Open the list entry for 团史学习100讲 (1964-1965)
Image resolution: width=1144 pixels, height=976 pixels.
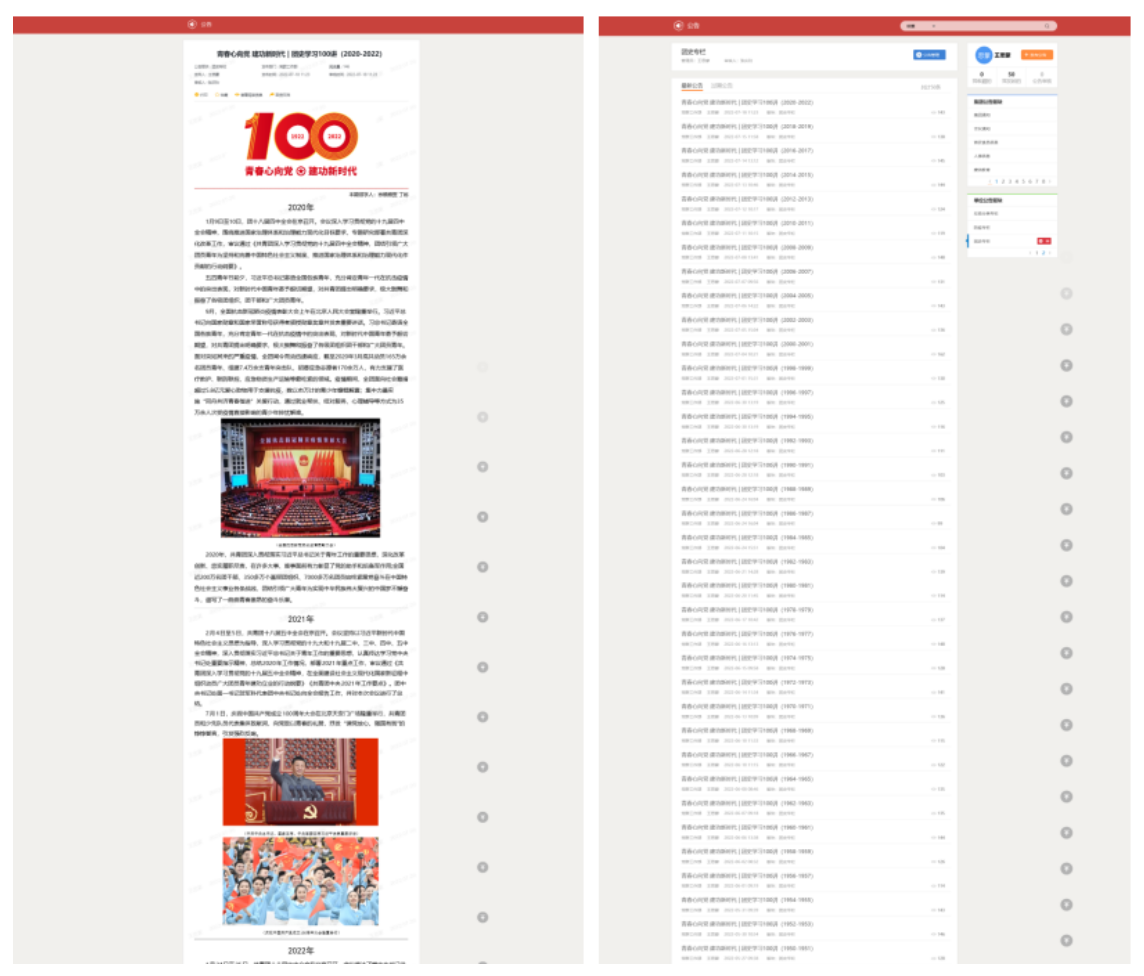click(x=747, y=779)
